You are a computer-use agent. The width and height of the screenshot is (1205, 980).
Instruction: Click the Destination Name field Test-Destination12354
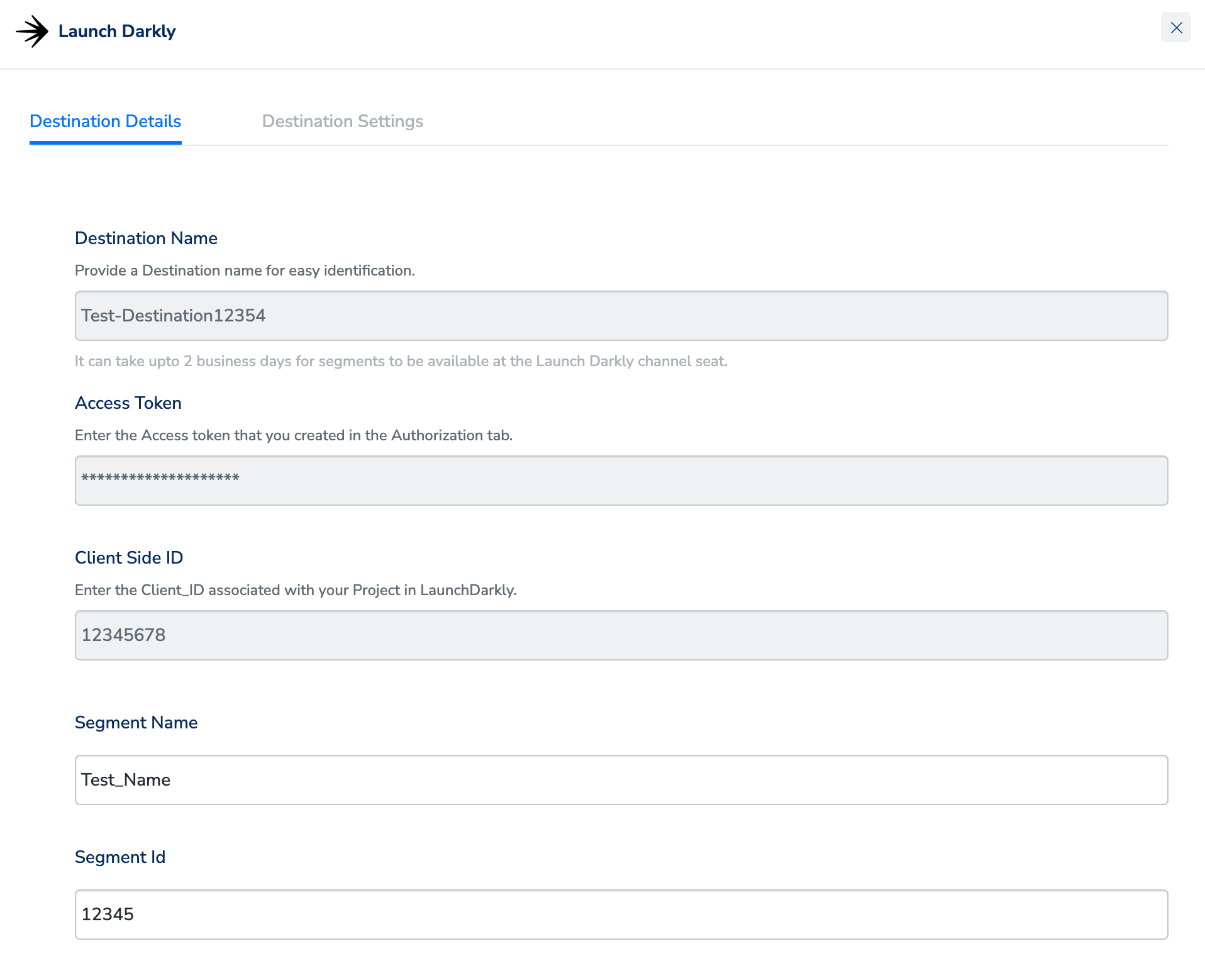pyautogui.click(x=621, y=316)
